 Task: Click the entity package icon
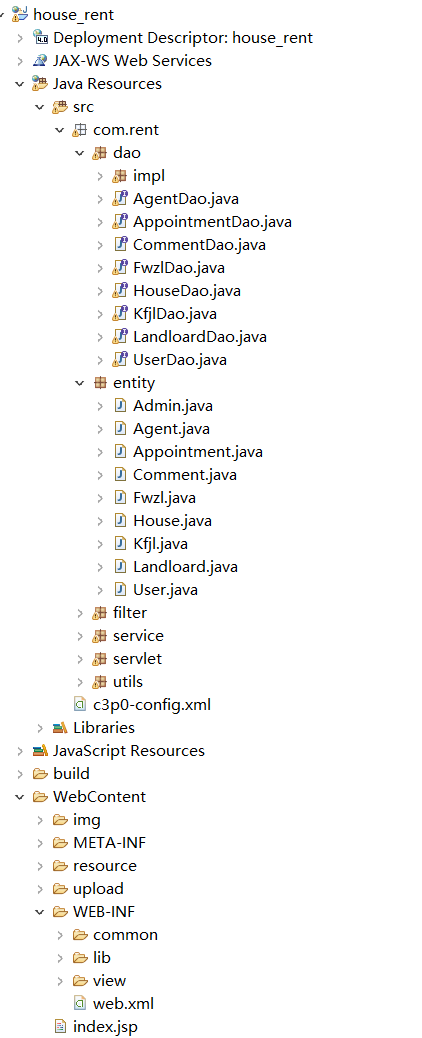pos(100,382)
